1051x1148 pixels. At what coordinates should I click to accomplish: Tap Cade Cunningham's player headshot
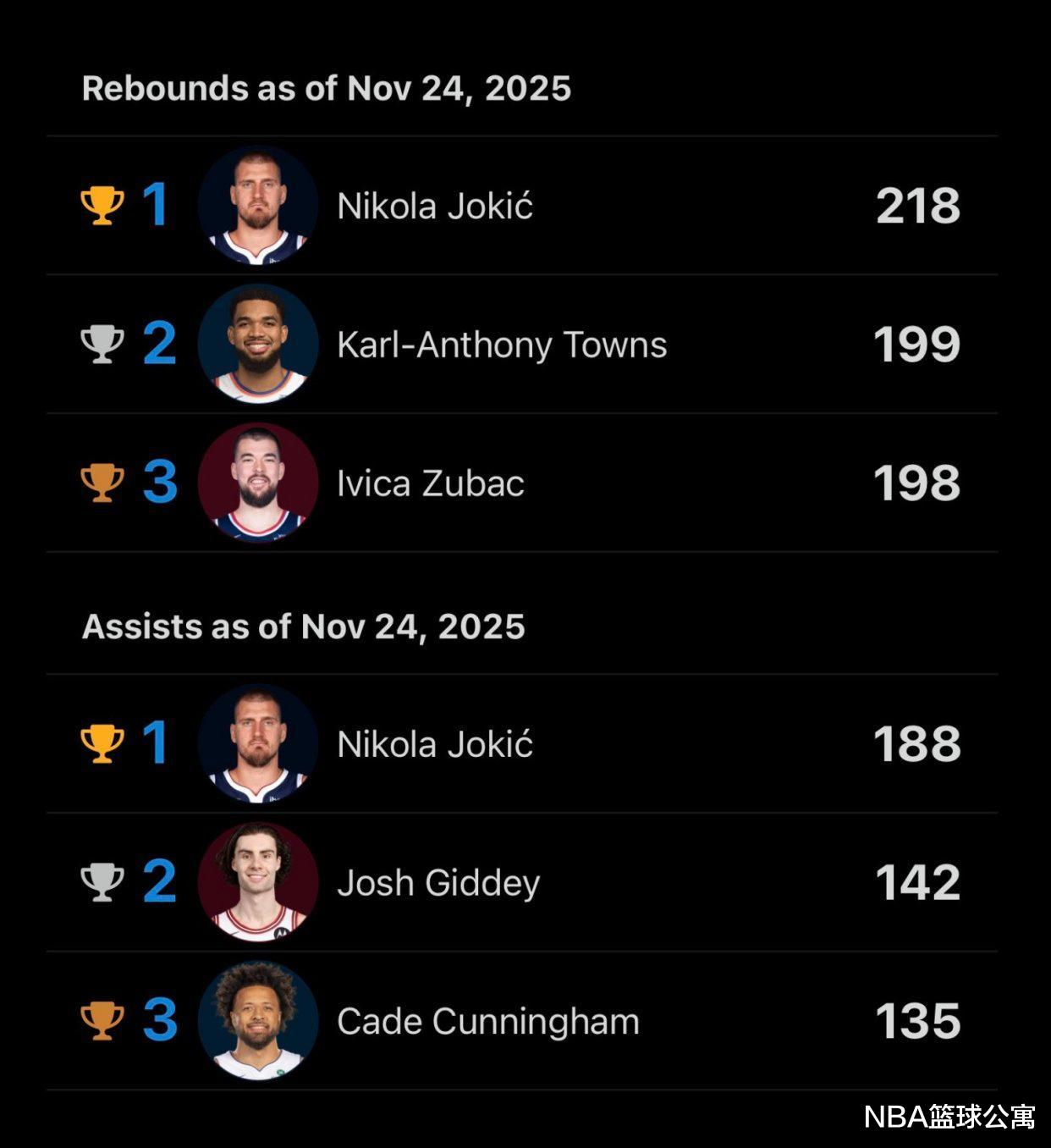(258, 1020)
